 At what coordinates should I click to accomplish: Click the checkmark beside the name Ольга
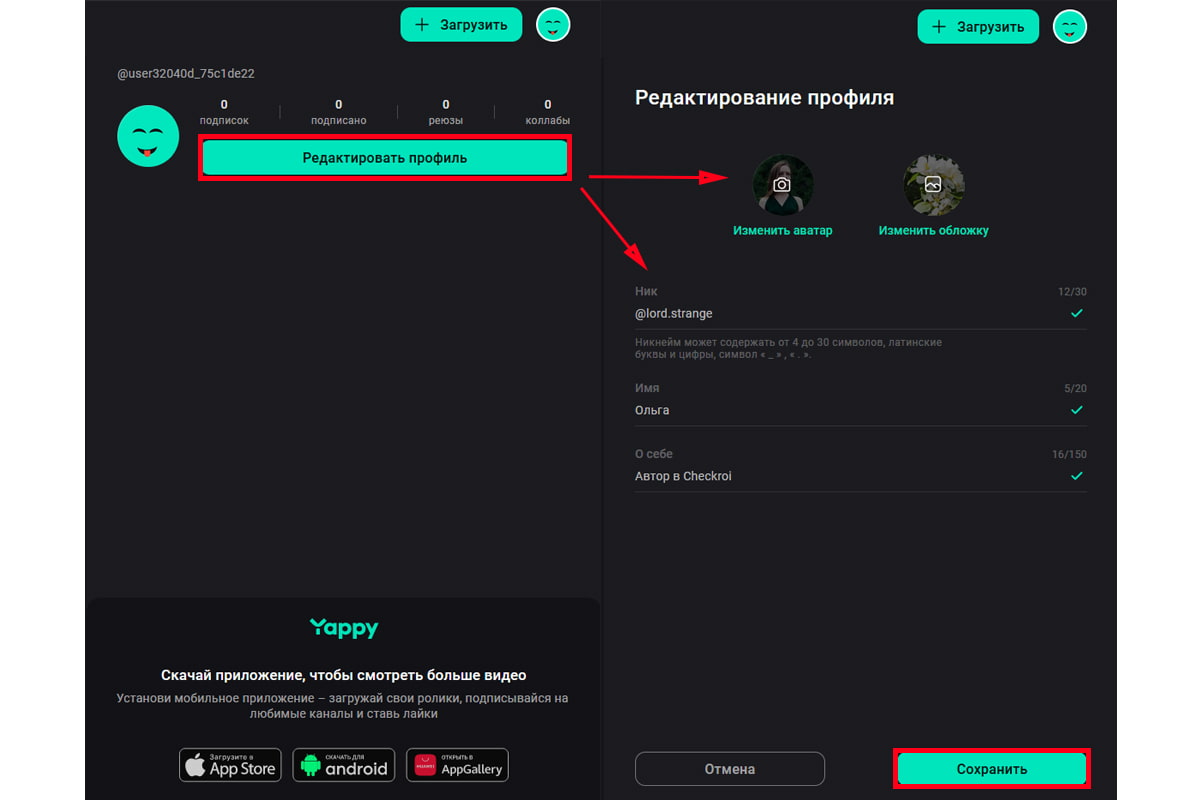pyautogui.click(x=1076, y=410)
